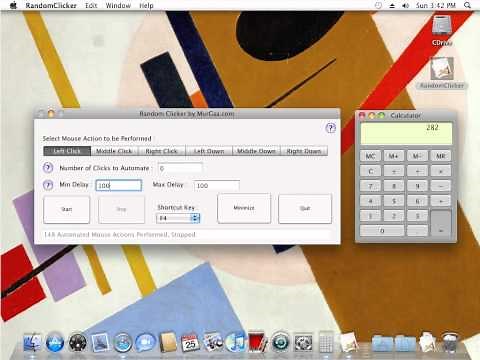Click the Start button
Screen dimensions: 480x360
[x=67, y=209]
